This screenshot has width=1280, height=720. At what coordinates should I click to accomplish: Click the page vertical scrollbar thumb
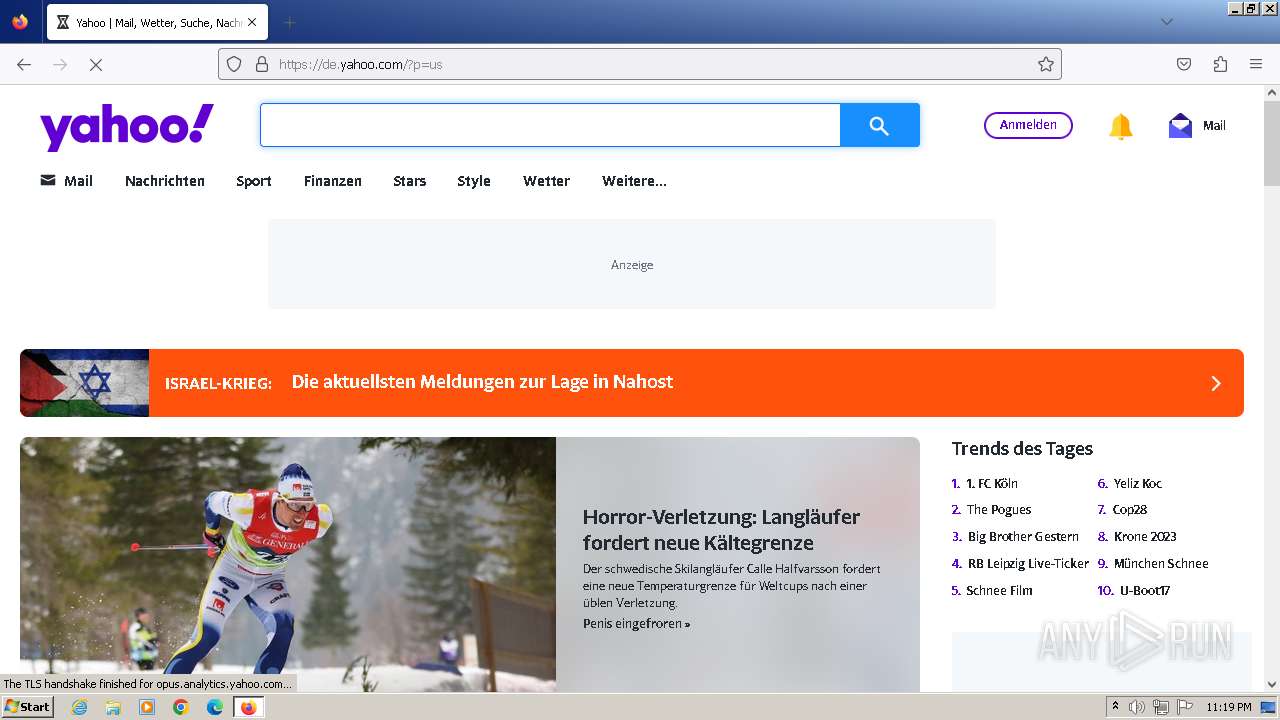[1271, 142]
